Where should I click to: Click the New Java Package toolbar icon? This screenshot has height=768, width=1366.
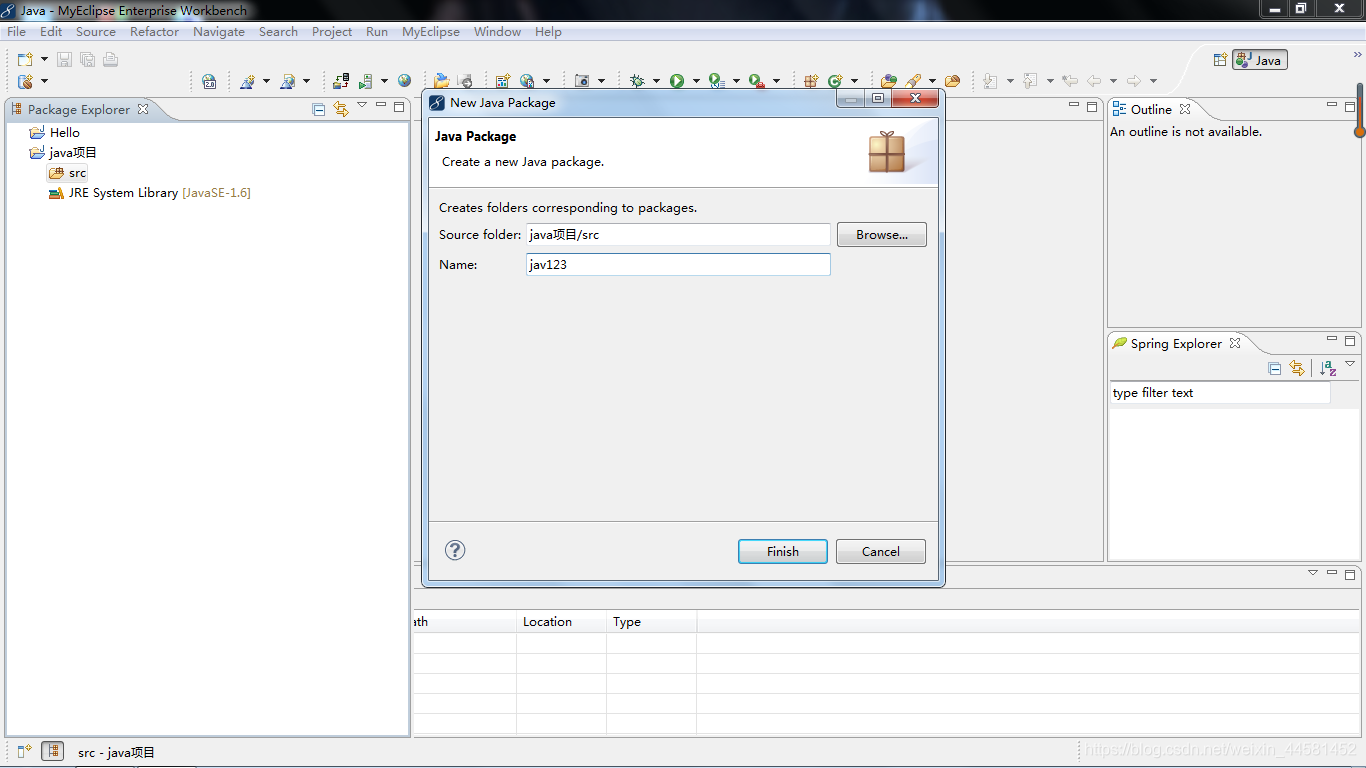click(x=811, y=81)
